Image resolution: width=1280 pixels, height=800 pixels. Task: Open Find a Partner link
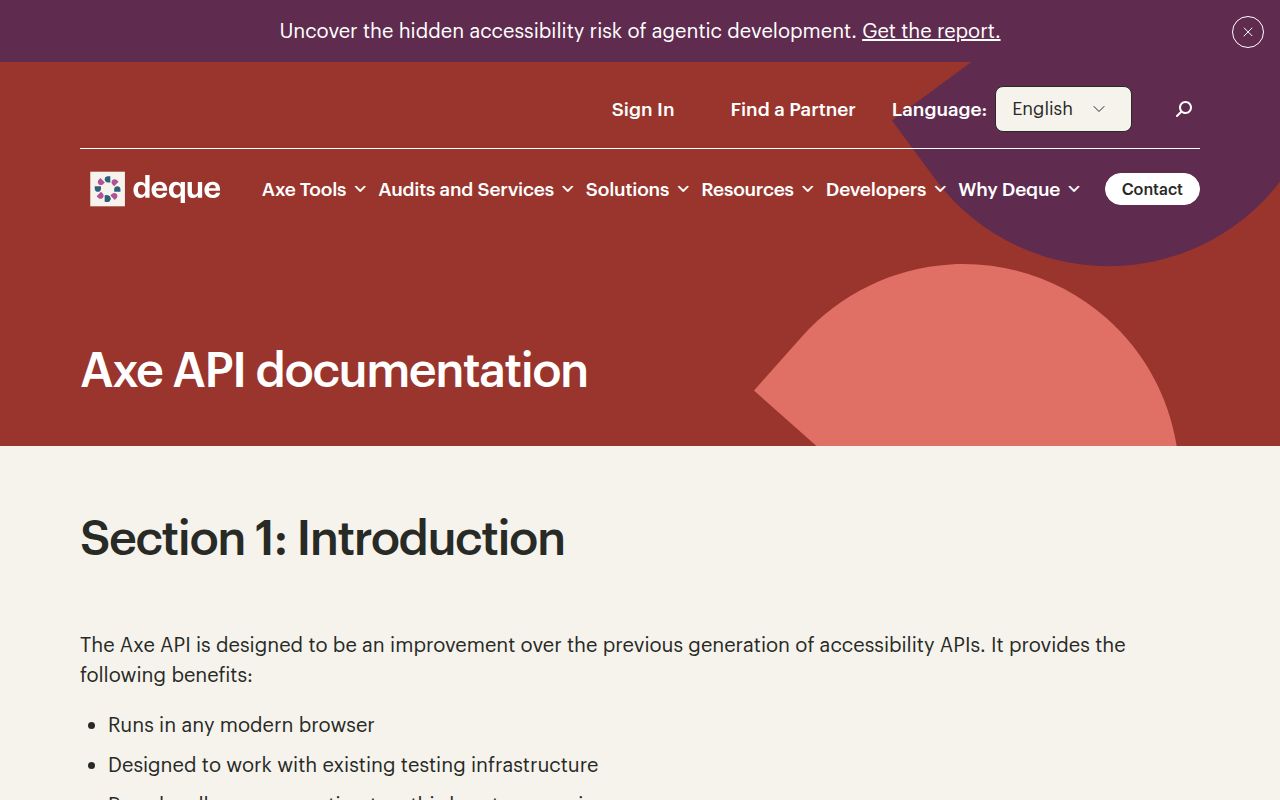pos(793,110)
